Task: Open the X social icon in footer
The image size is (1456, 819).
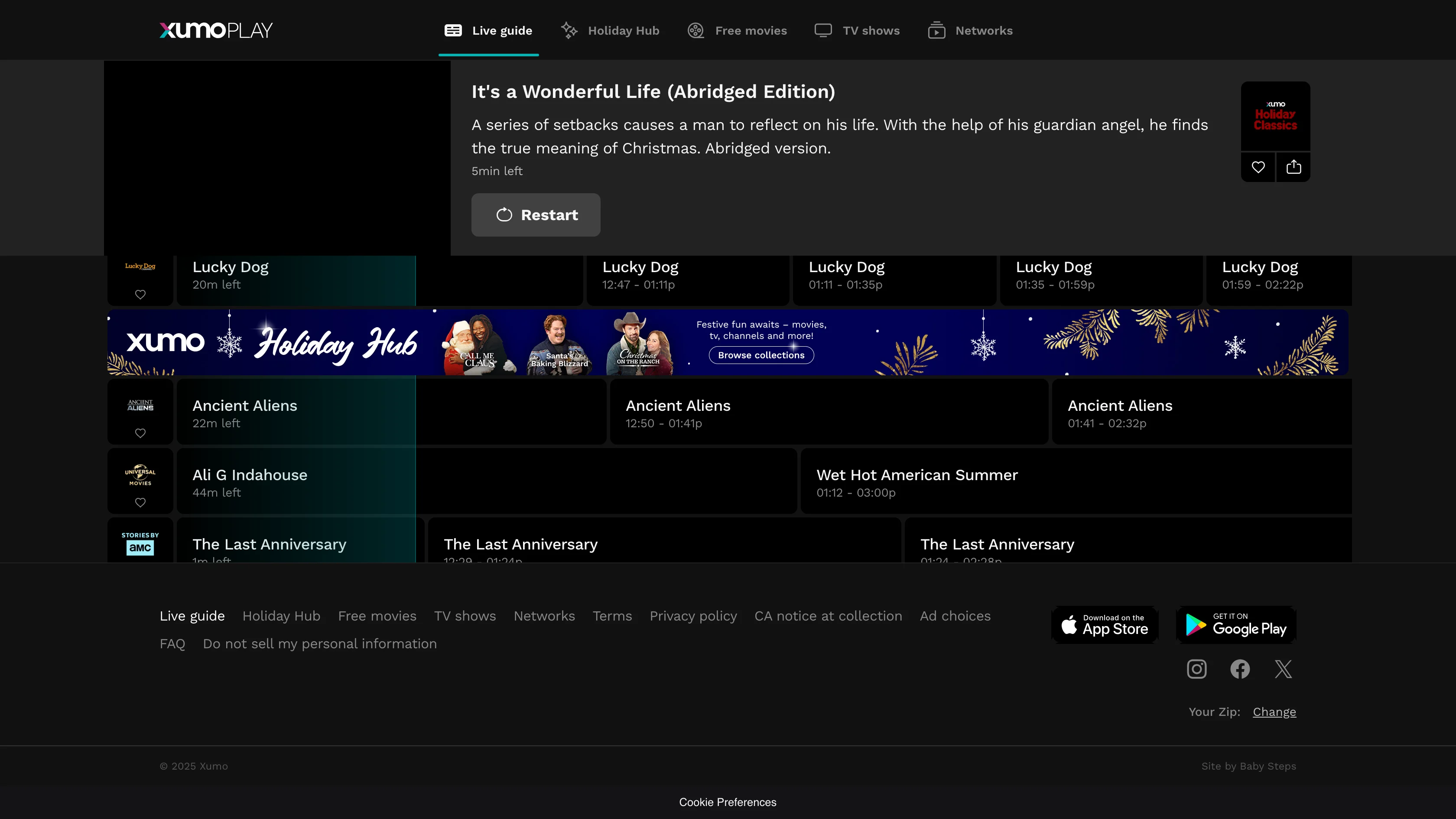Action: (x=1283, y=669)
